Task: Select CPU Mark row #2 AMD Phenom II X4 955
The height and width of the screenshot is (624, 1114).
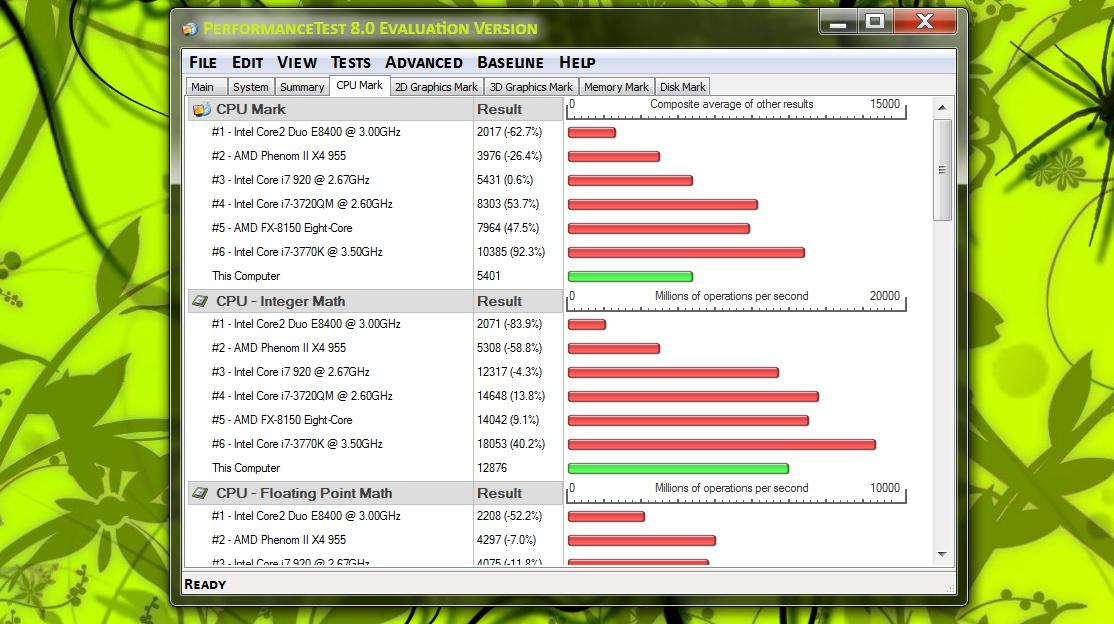Action: (x=278, y=156)
